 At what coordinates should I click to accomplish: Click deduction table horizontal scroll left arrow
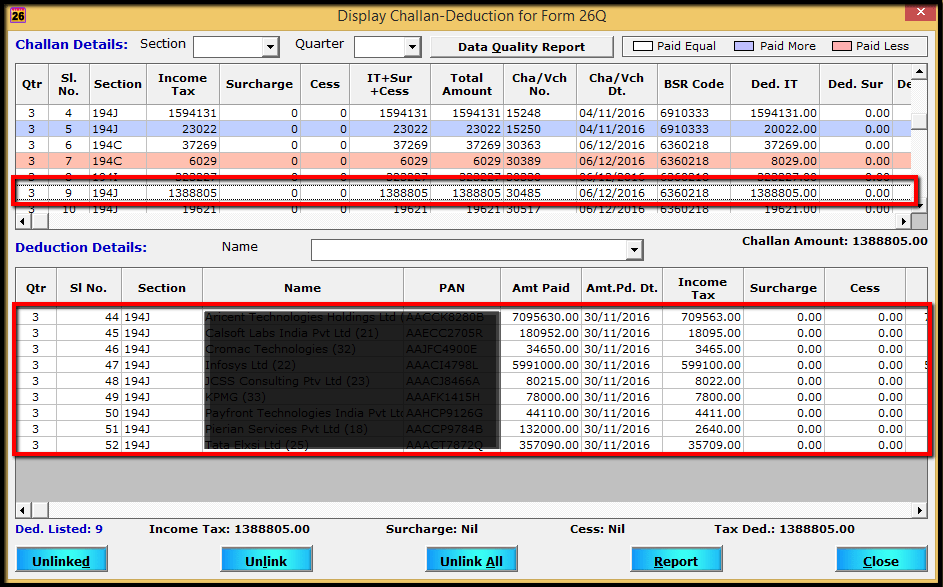pyautogui.click(x=23, y=510)
